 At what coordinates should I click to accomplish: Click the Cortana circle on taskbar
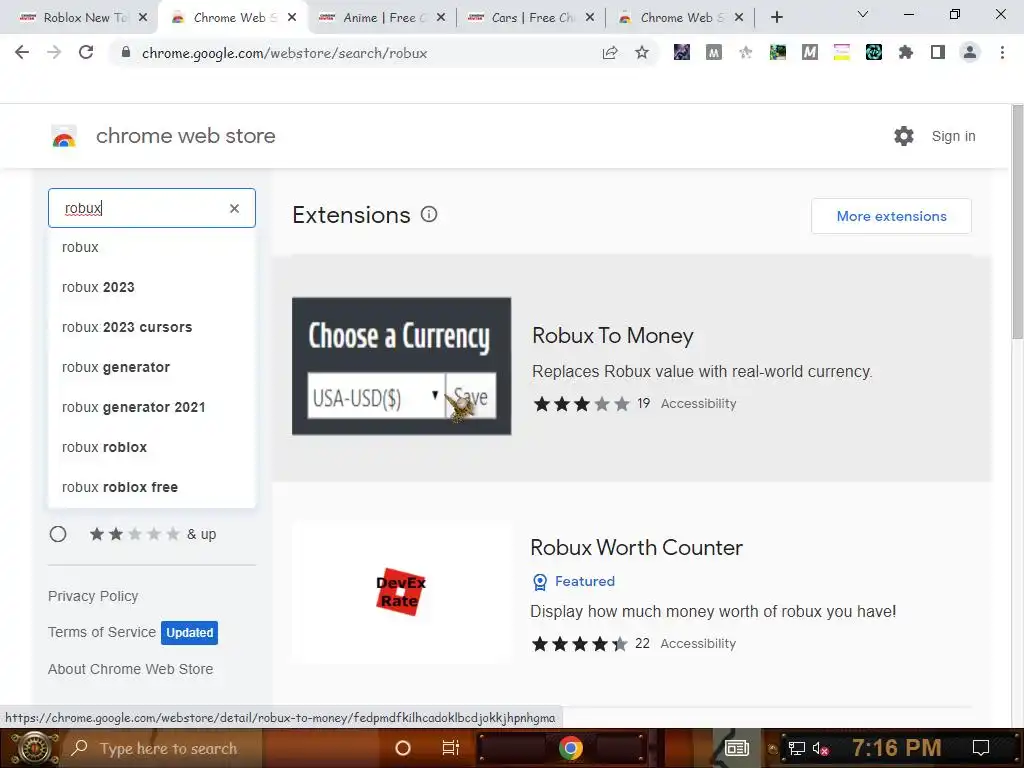[403, 748]
